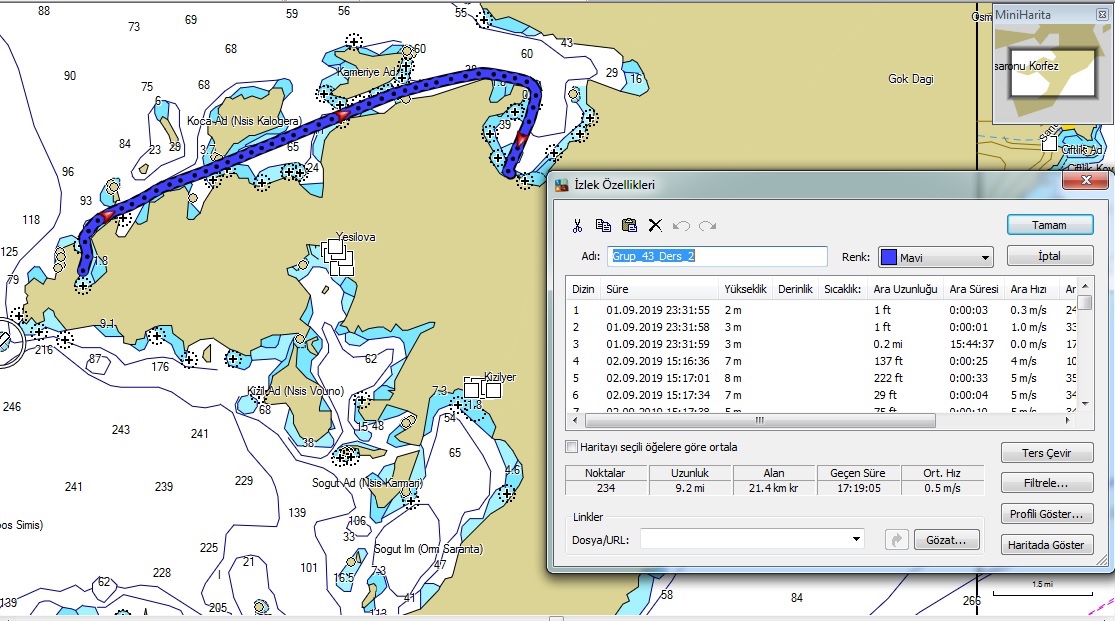
Task: Open the Renk color dropdown
Action: pos(936,258)
